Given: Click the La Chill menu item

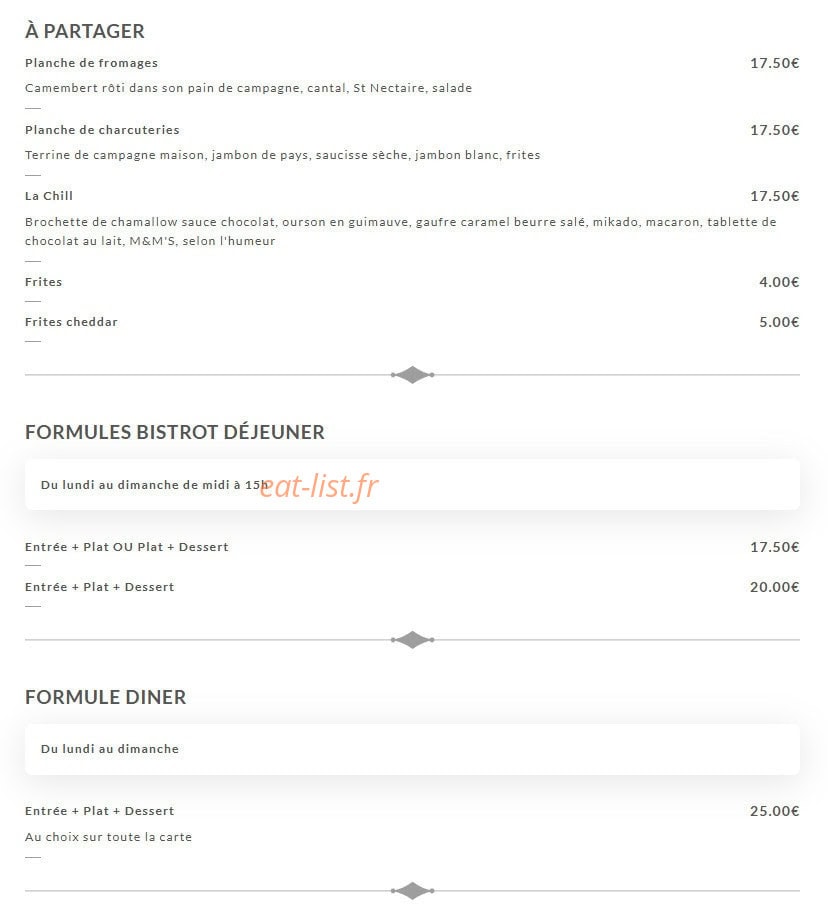Looking at the screenshot, I should [49, 196].
